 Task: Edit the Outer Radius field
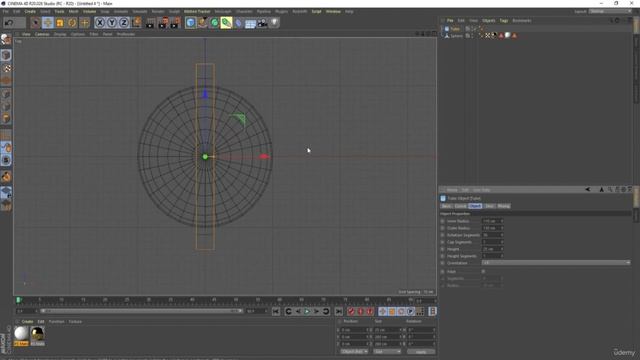(492, 228)
